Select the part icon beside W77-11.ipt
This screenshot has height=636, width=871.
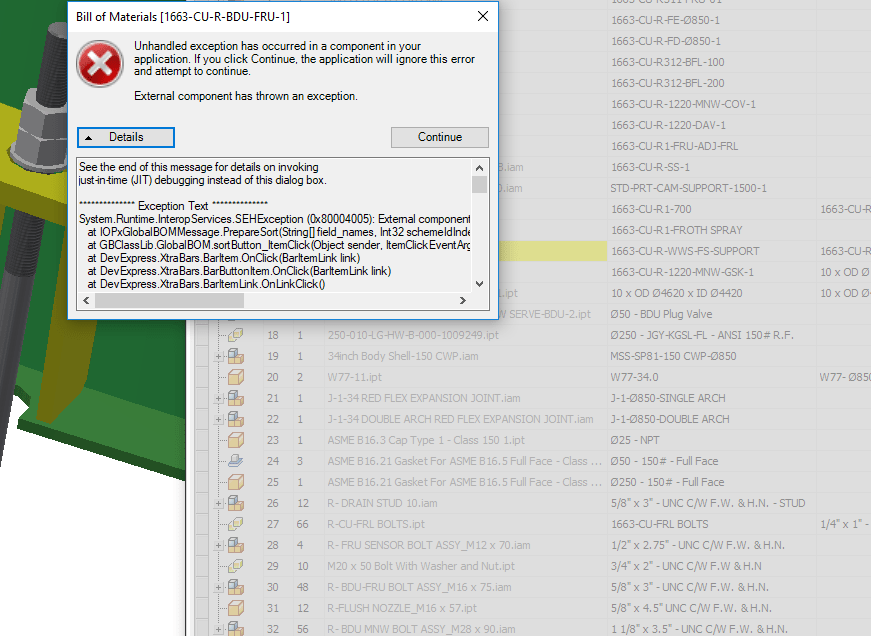click(235, 377)
